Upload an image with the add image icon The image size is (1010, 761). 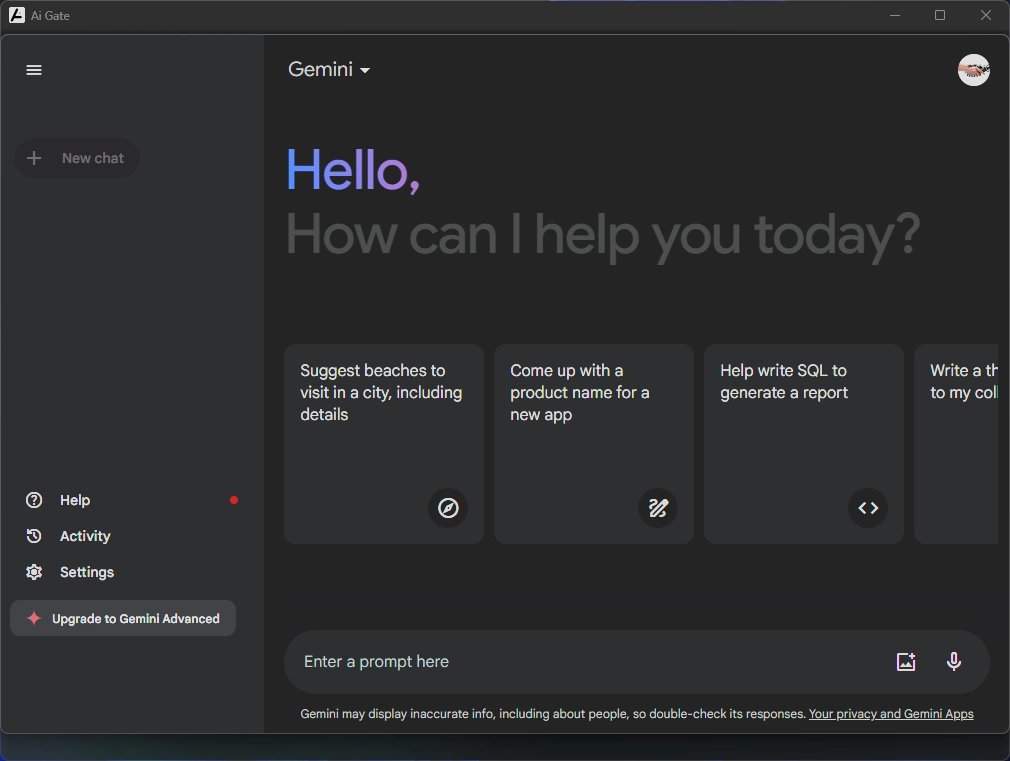pos(906,662)
